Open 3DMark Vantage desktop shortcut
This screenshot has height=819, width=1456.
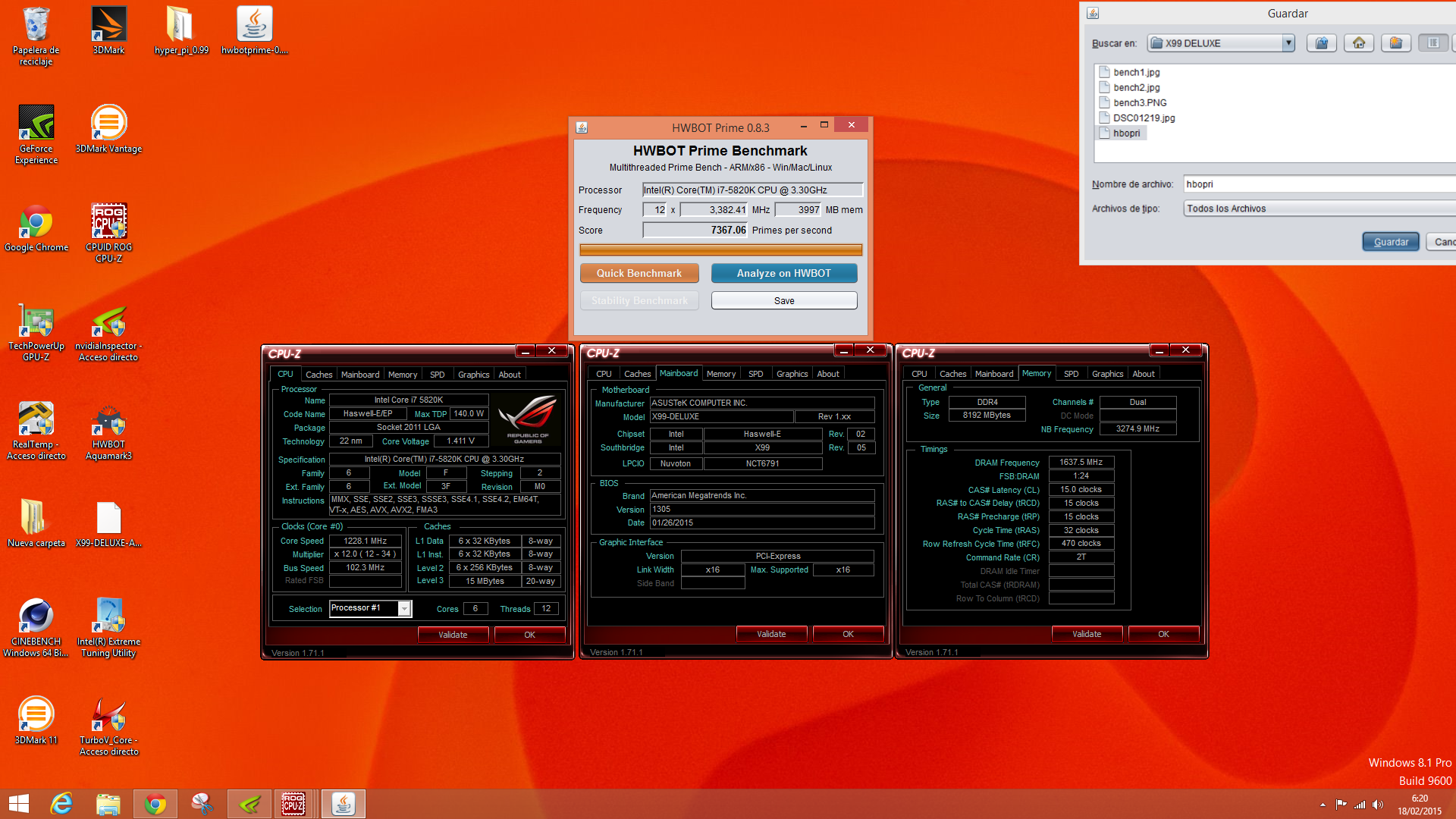tap(108, 129)
